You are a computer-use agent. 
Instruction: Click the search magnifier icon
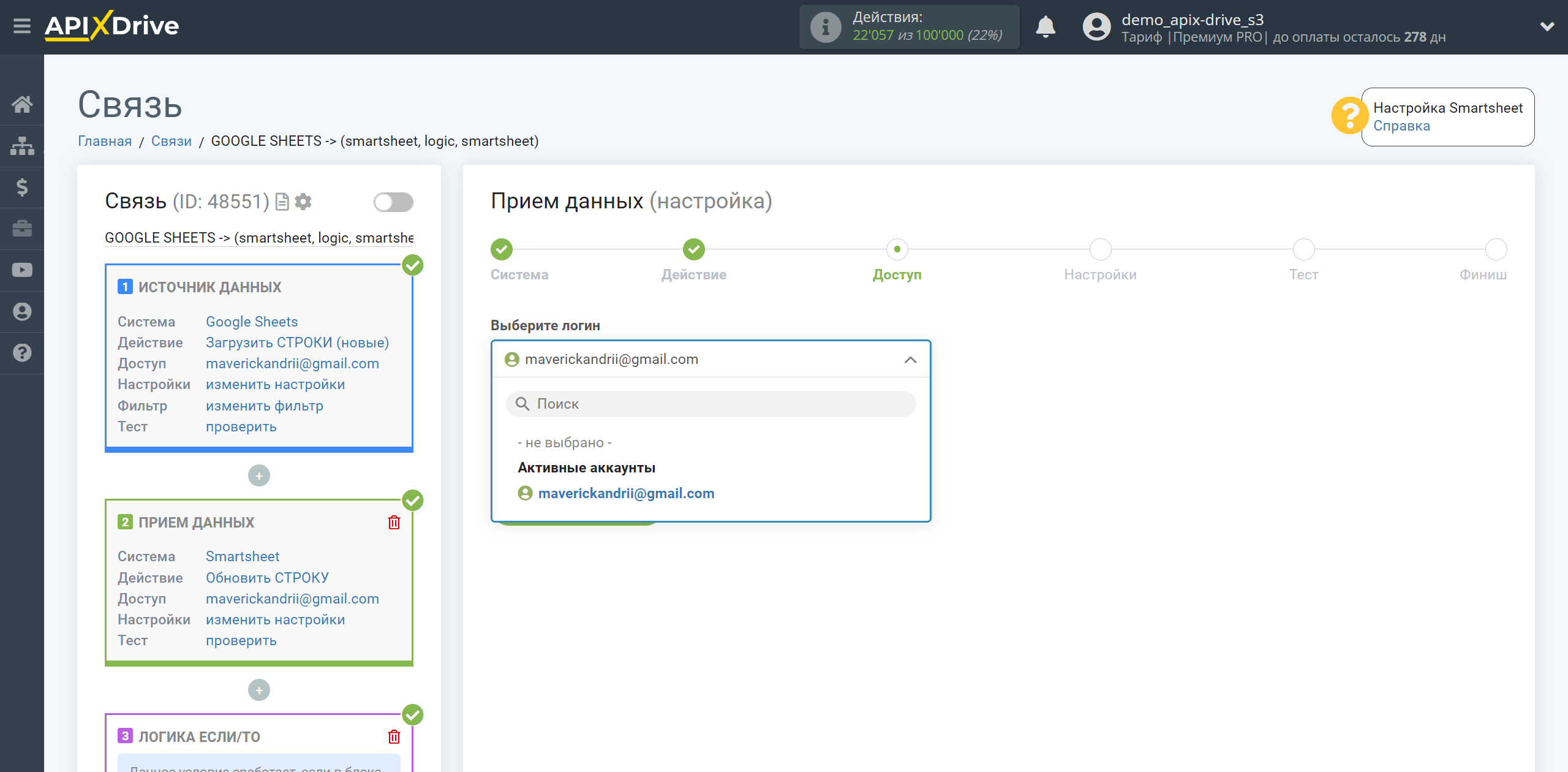(522, 404)
